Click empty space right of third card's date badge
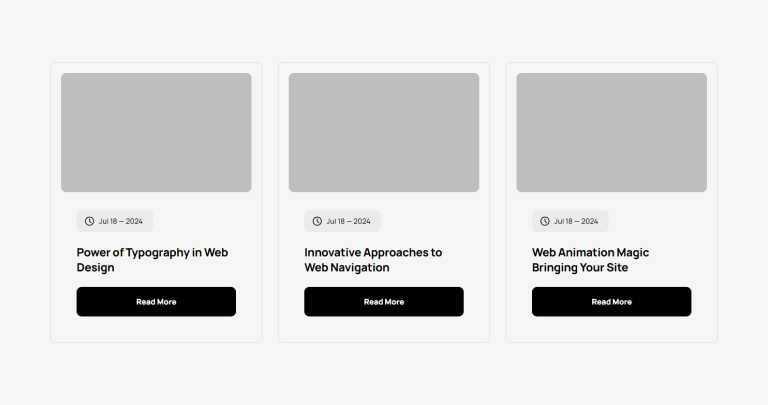The height and width of the screenshot is (405, 768). pos(655,221)
